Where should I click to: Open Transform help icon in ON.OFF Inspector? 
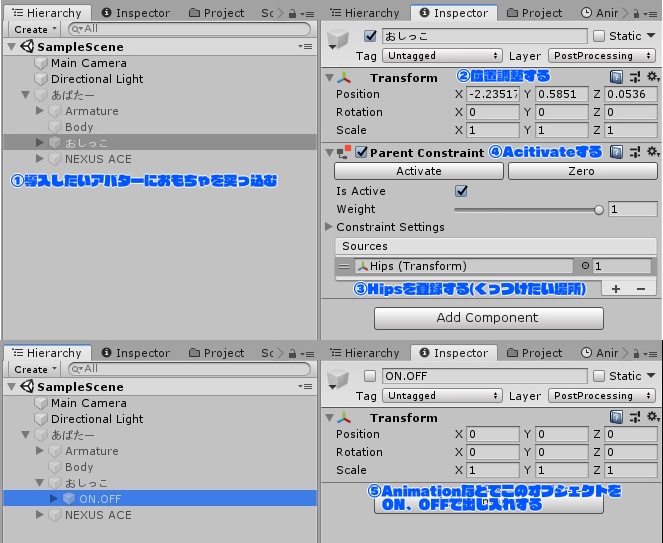coord(616,417)
